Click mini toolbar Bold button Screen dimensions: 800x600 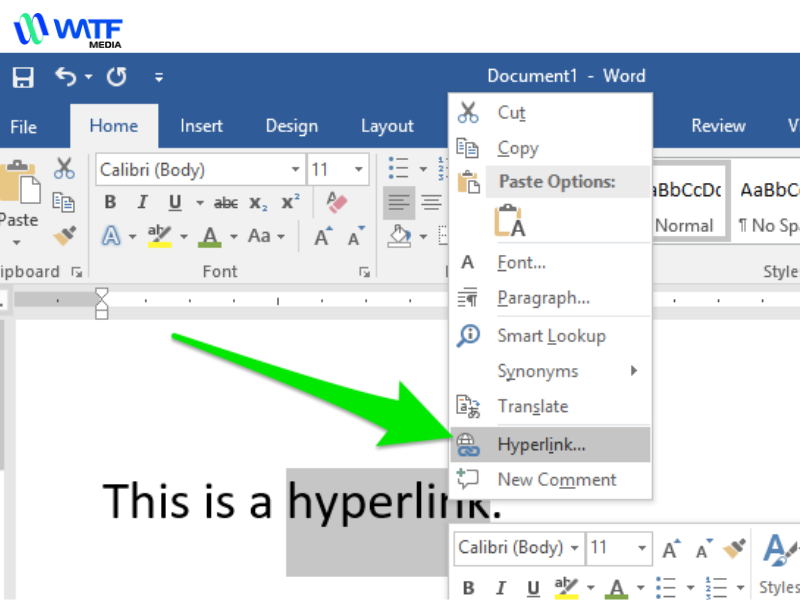tap(468, 588)
